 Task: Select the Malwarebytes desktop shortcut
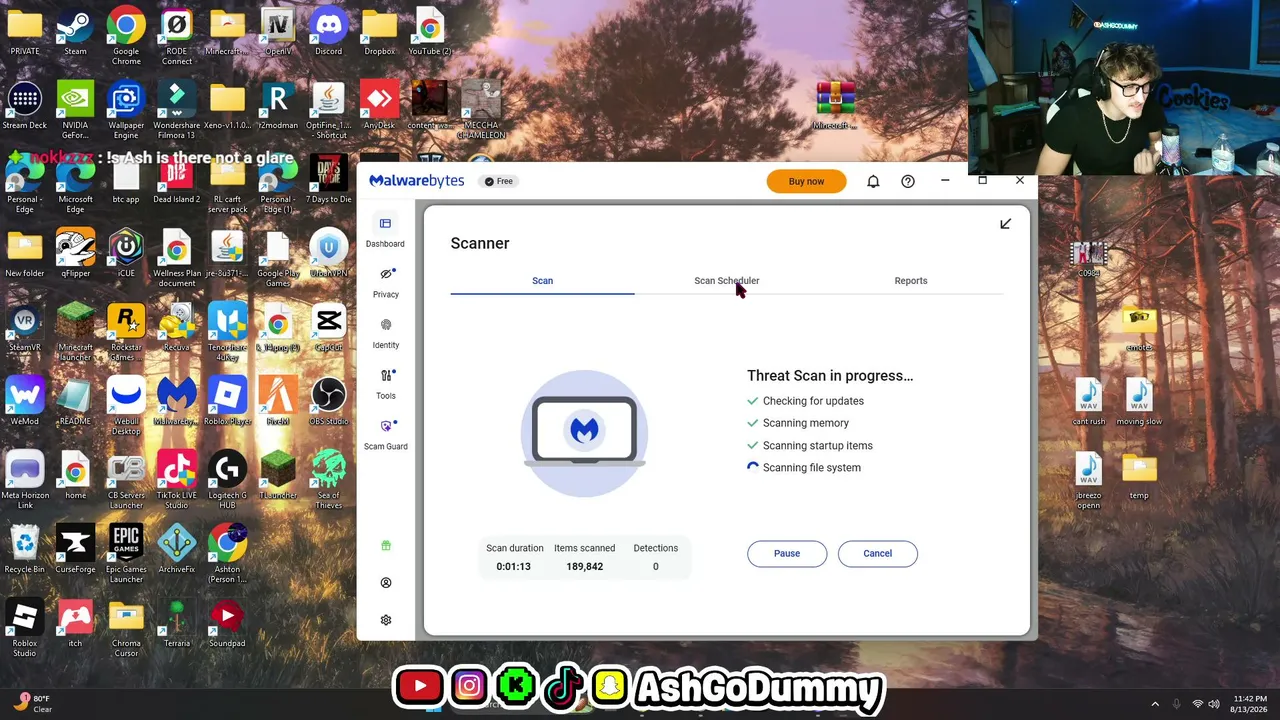click(x=177, y=403)
